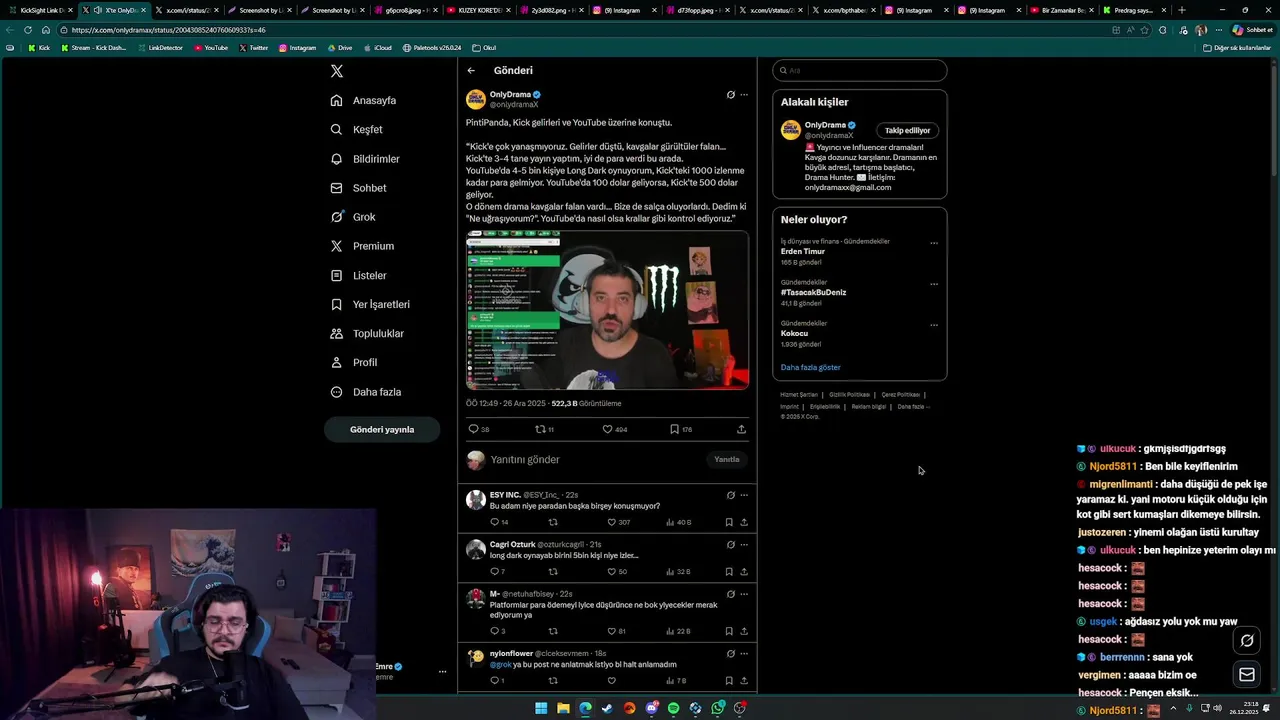1280x720 pixels.
Task: Click the floating Grok button
Action: click(1247, 641)
